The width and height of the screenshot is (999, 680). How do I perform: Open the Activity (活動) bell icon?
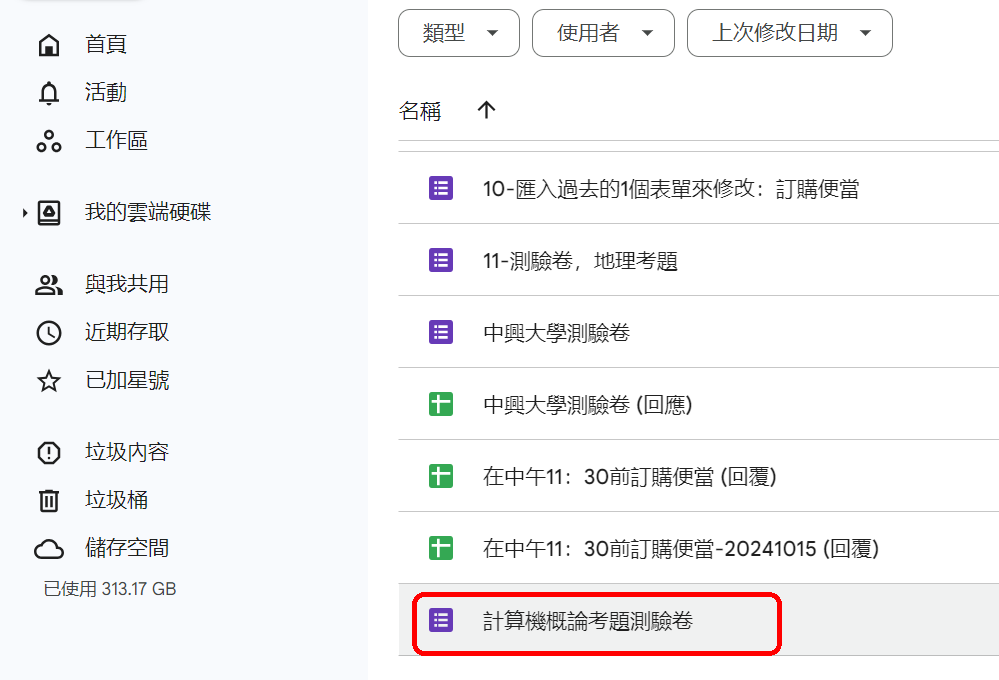[48, 93]
